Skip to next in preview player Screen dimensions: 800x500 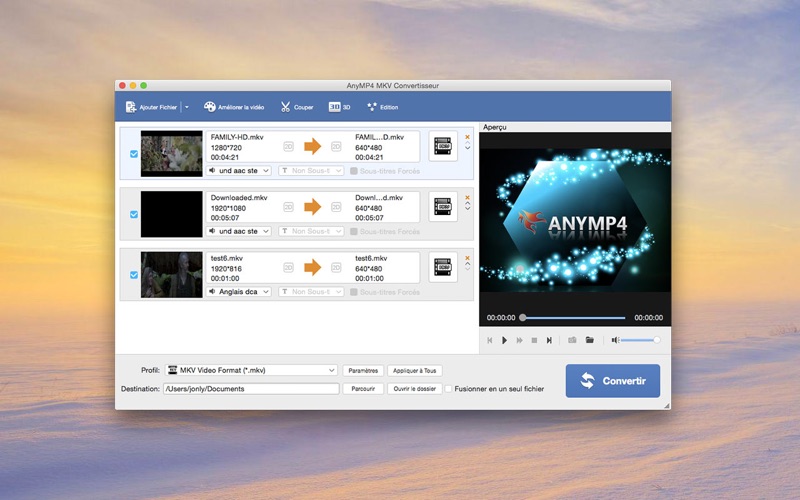tap(549, 340)
